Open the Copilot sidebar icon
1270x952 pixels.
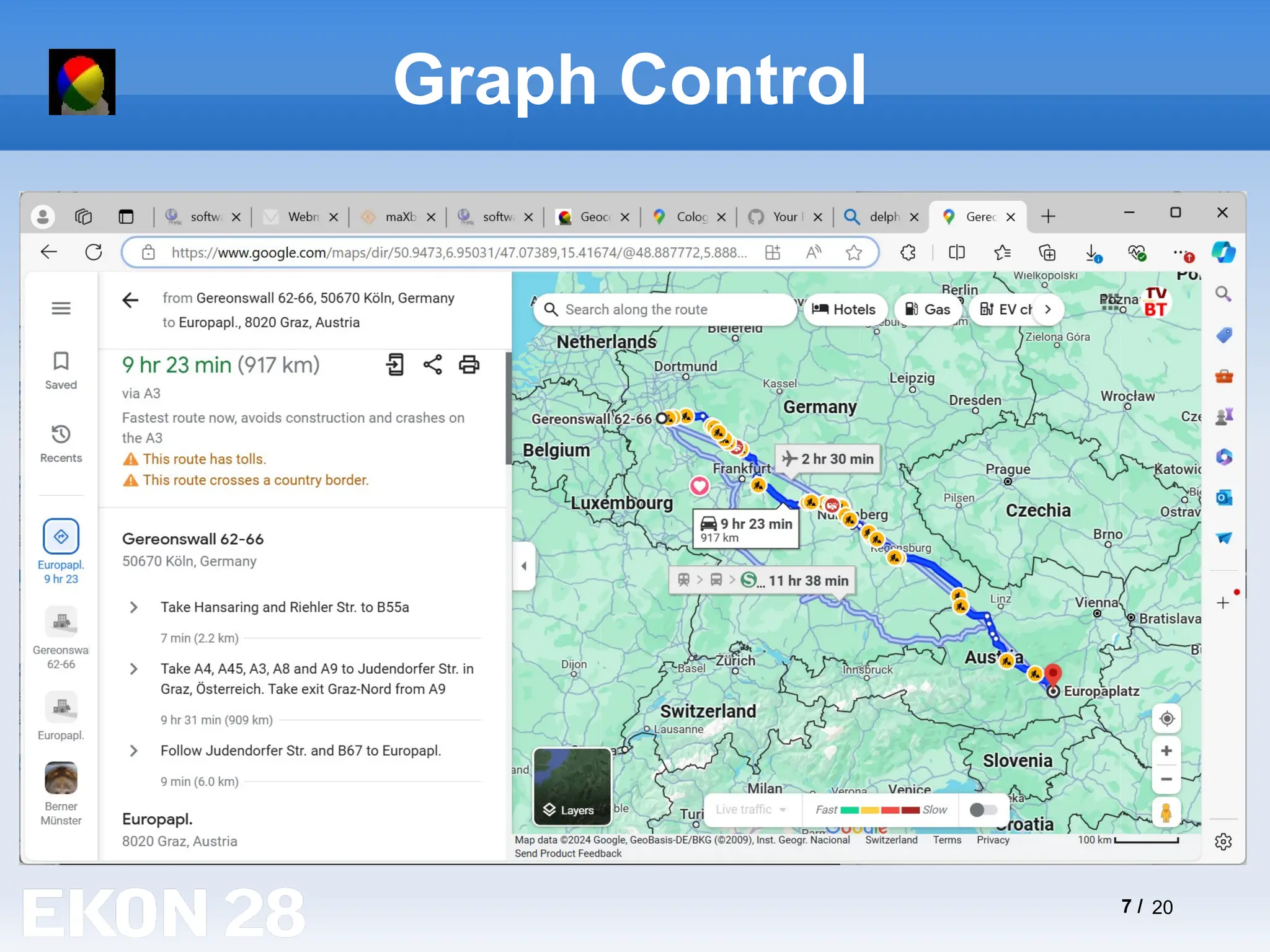point(1223,252)
